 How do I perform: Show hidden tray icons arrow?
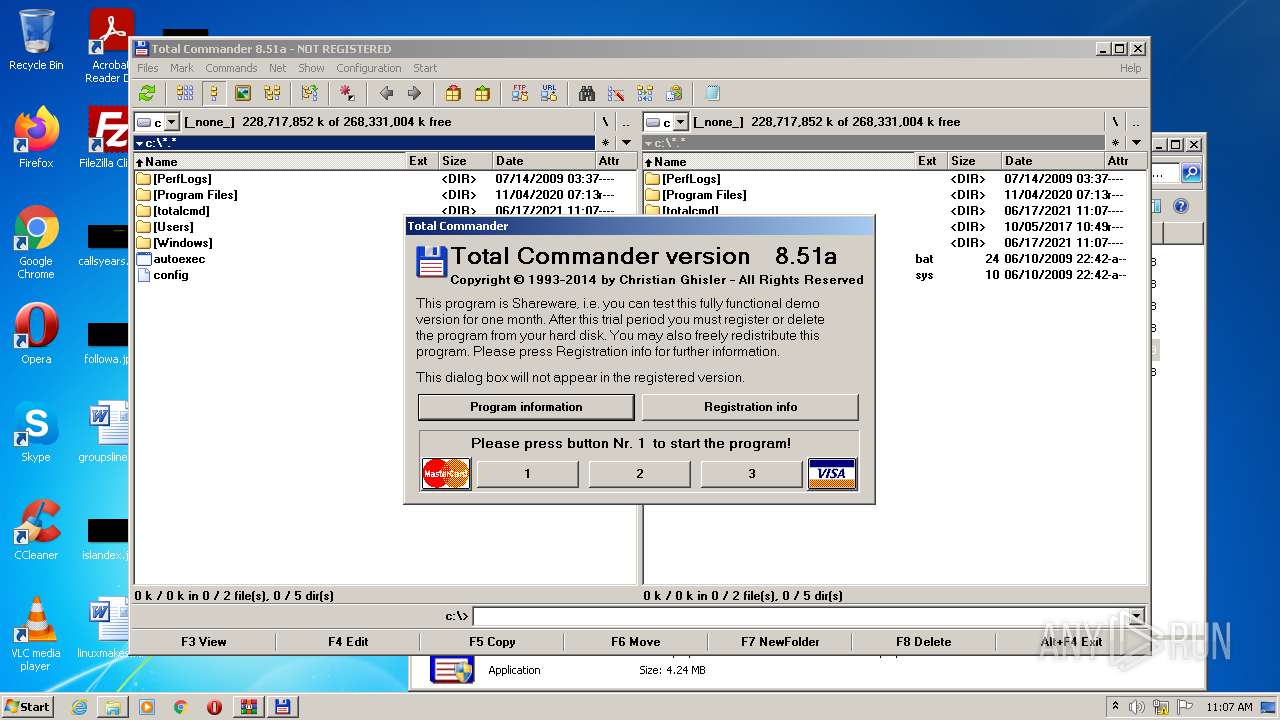coord(1116,707)
